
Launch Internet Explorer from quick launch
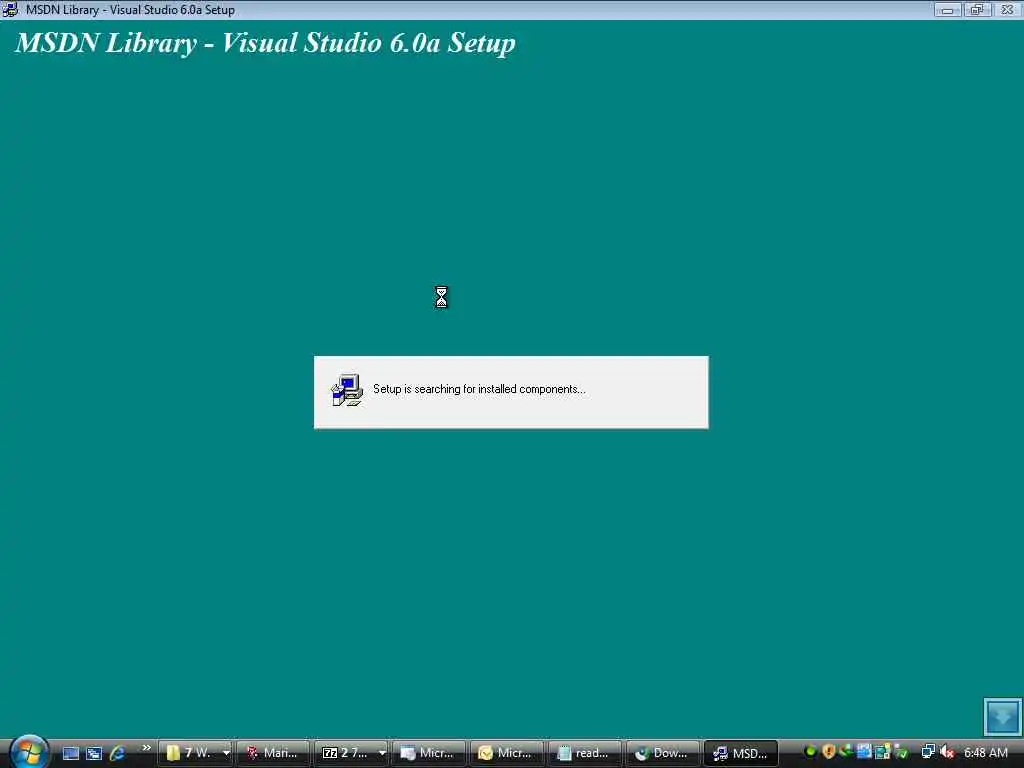click(118, 753)
